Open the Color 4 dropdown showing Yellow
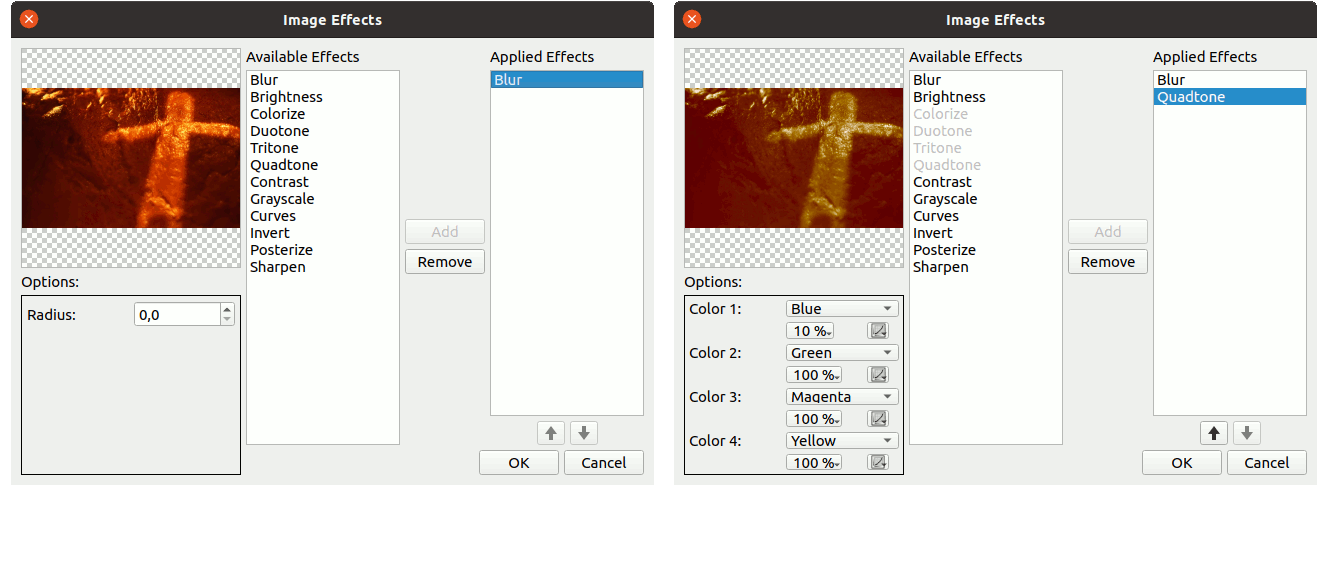 tap(841, 441)
